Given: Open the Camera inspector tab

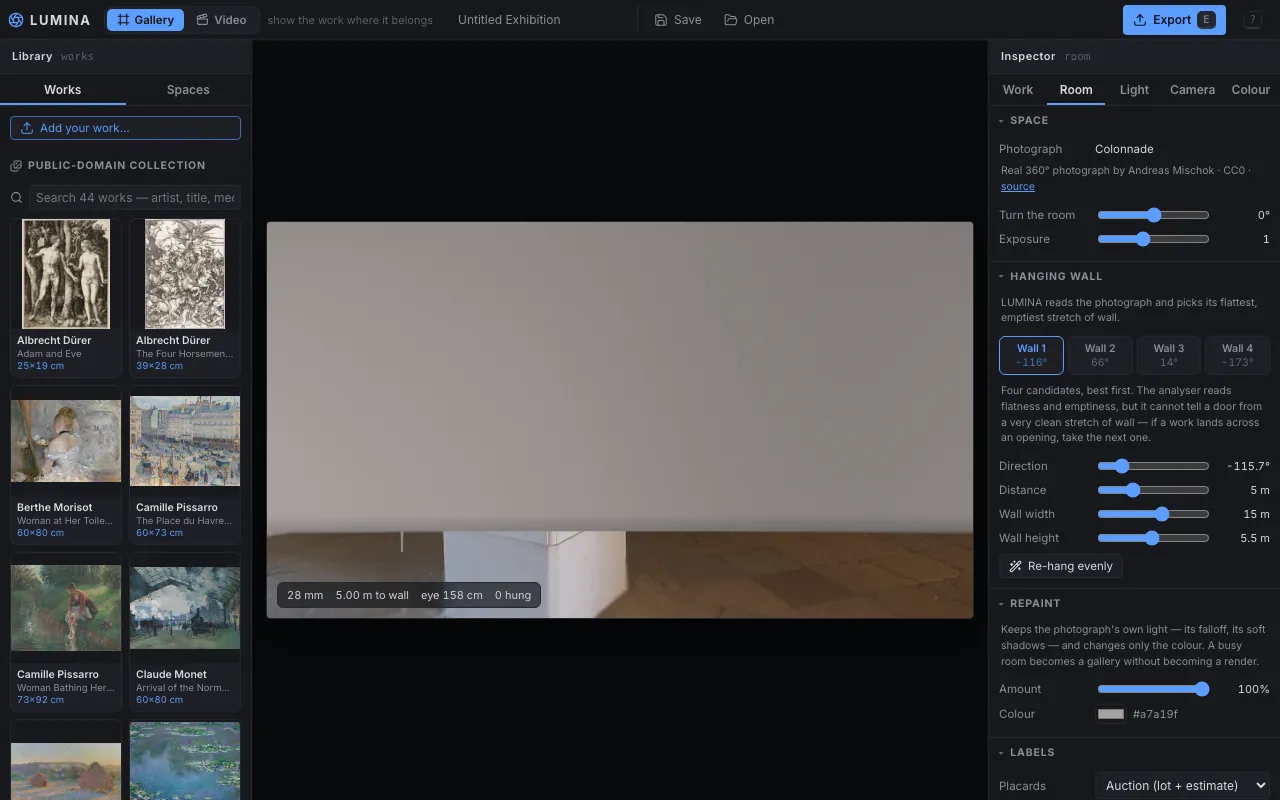Looking at the screenshot, I should [1192, 90].
